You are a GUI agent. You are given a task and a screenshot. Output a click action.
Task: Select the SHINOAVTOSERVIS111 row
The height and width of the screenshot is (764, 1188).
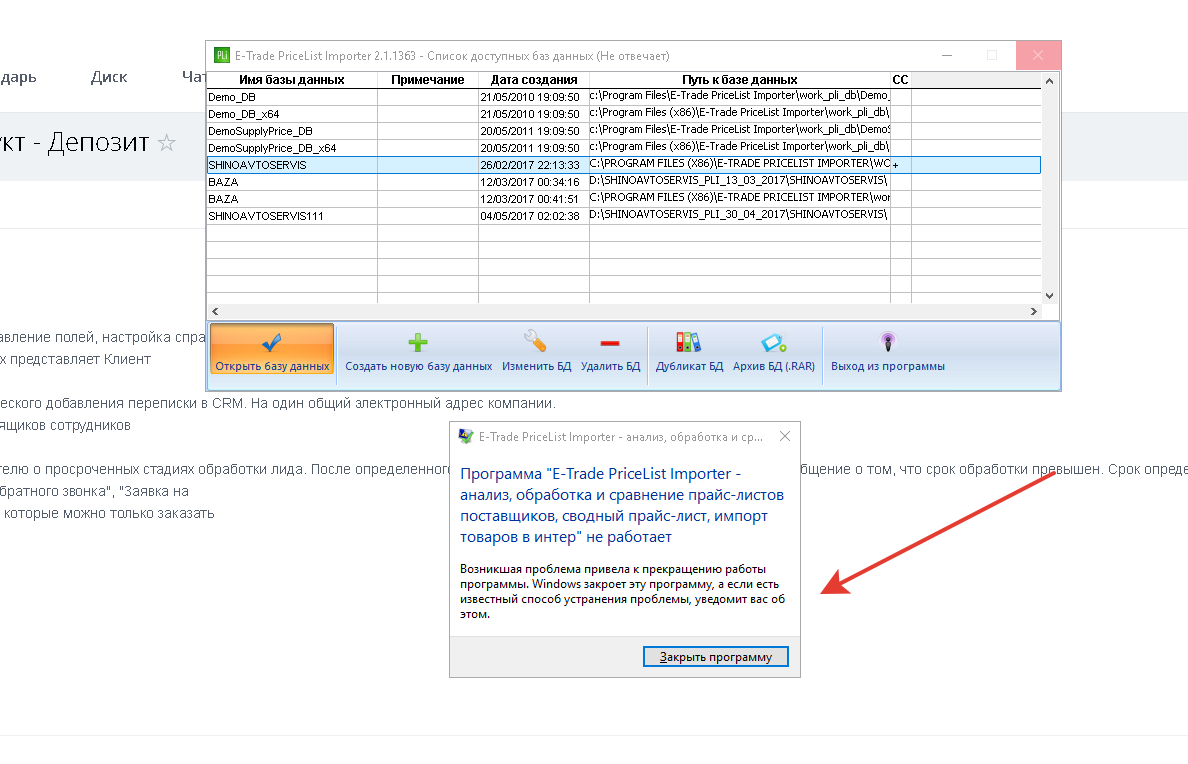coord(624,216)
